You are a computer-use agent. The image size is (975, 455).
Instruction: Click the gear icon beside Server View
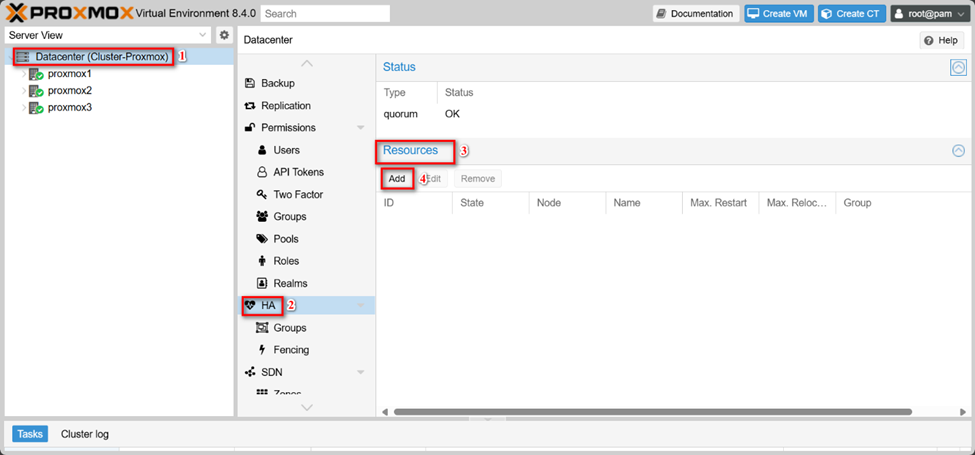coord(224,36)
